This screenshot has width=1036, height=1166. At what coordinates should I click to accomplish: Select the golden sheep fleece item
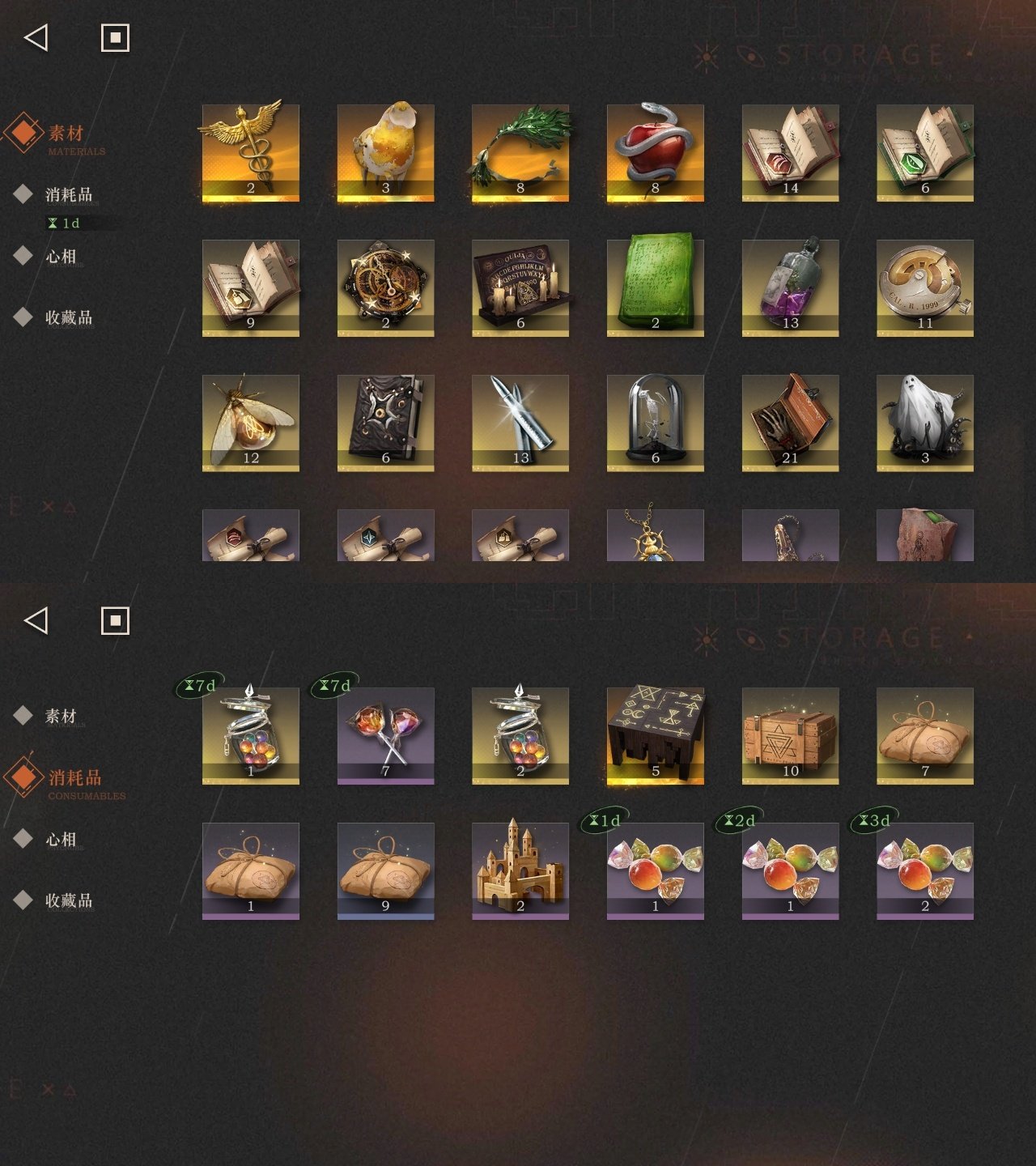click(385, 152)
